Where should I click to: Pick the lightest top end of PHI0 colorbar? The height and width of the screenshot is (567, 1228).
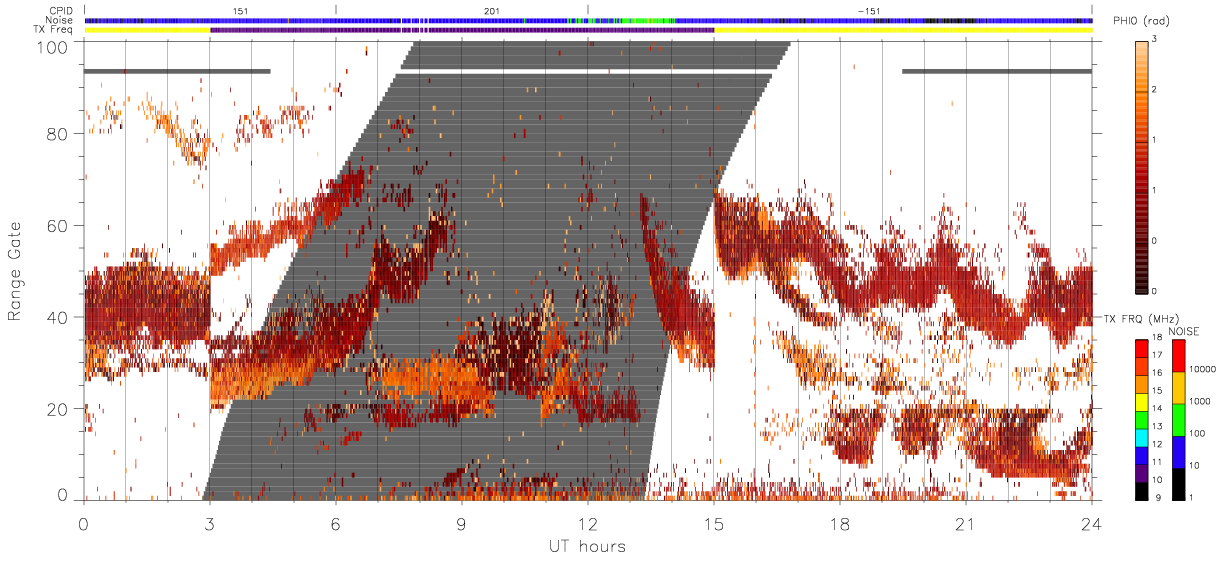click(1143, 45)
